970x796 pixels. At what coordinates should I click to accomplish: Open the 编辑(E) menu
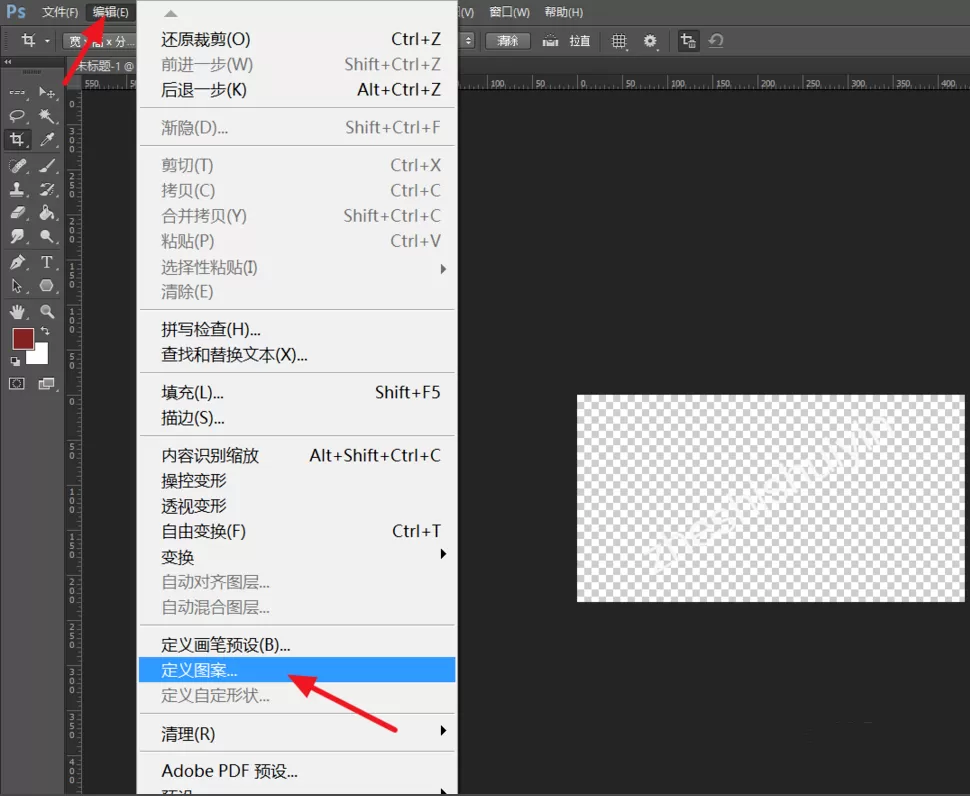click(x=110, y=12)
